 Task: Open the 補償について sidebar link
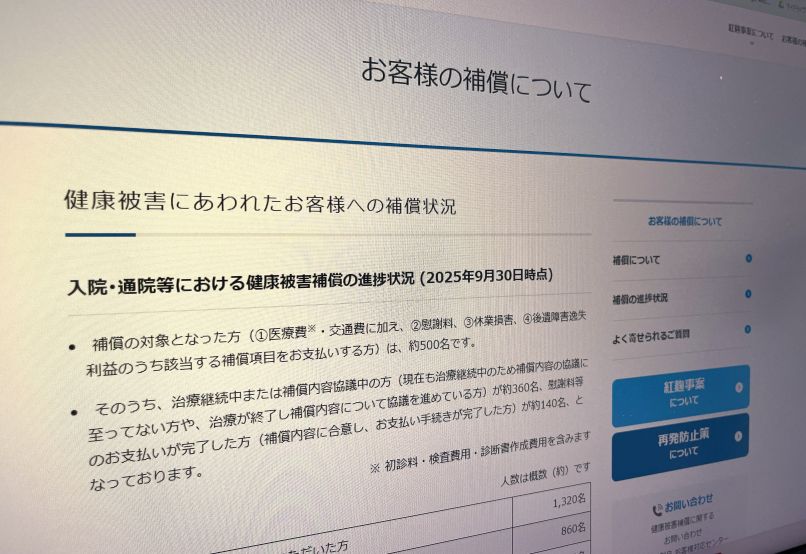637,260
